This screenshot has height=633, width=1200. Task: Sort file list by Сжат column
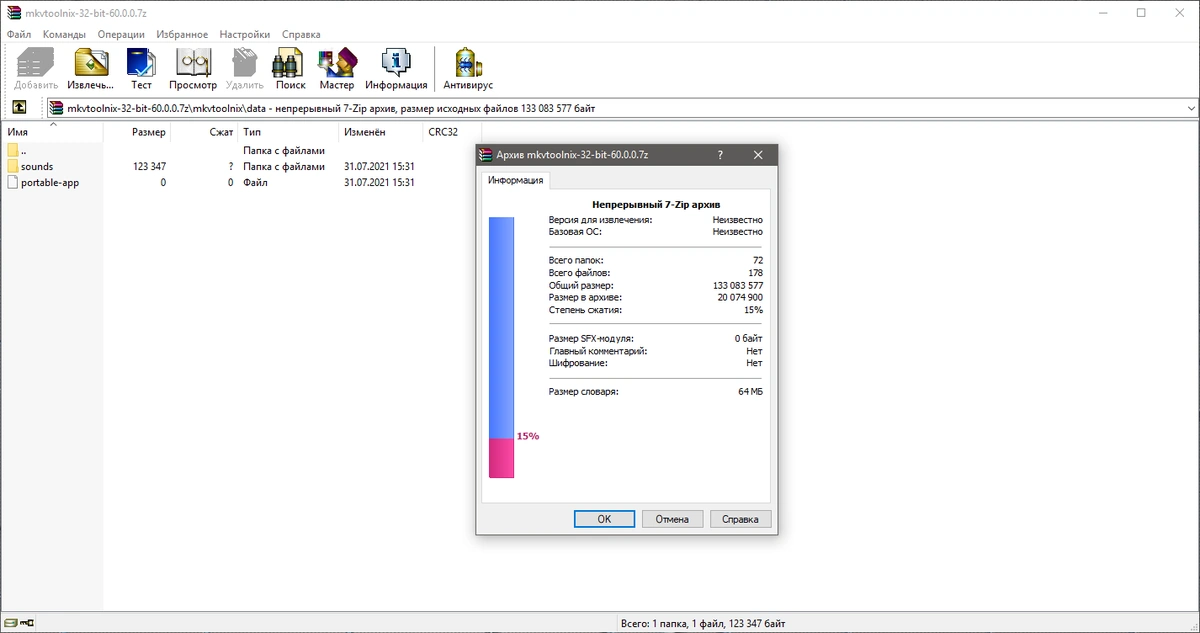pyautogui.click(x=204, y=132)
